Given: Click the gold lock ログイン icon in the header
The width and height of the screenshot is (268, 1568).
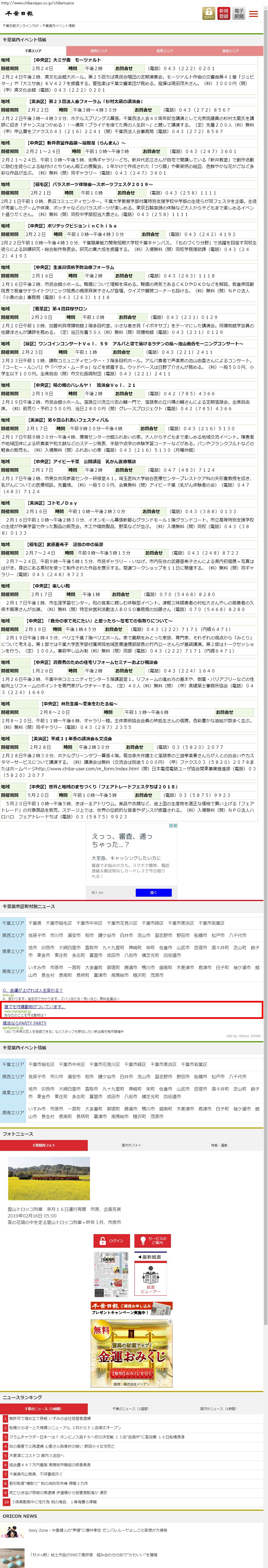Looking at the screenshot, I should click(209, 13).
